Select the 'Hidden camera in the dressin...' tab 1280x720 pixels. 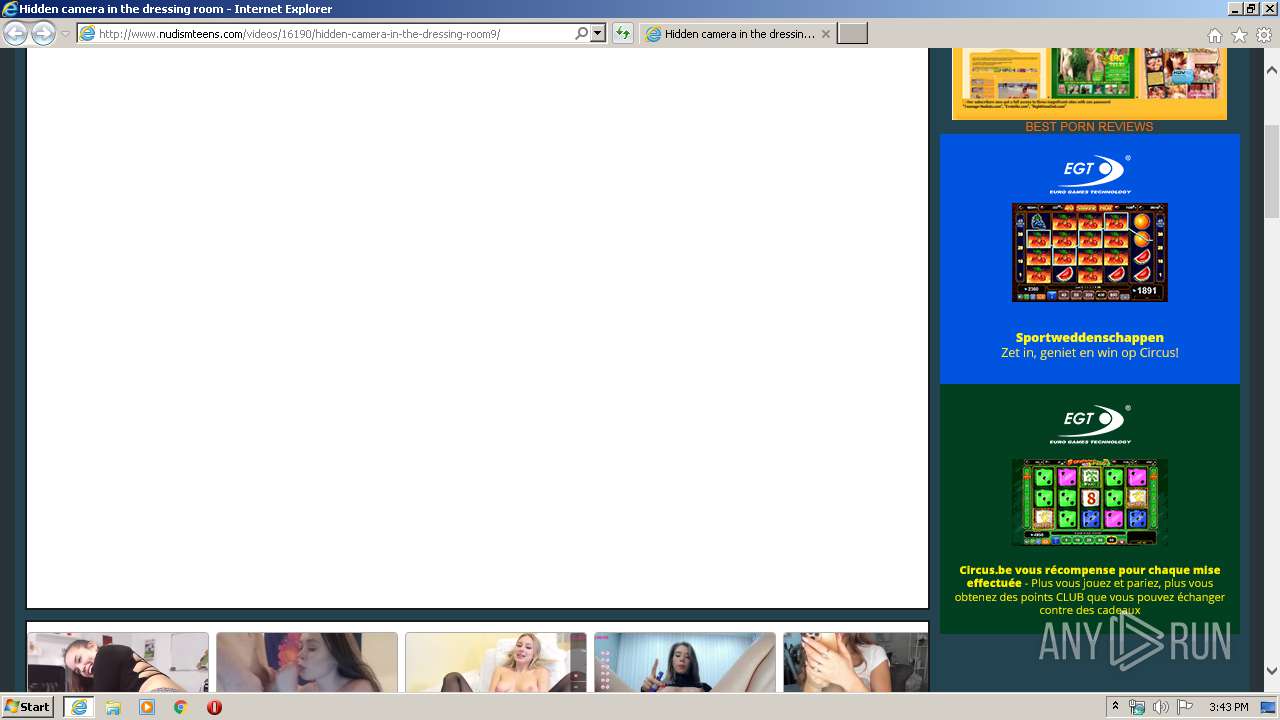(738, 33)
